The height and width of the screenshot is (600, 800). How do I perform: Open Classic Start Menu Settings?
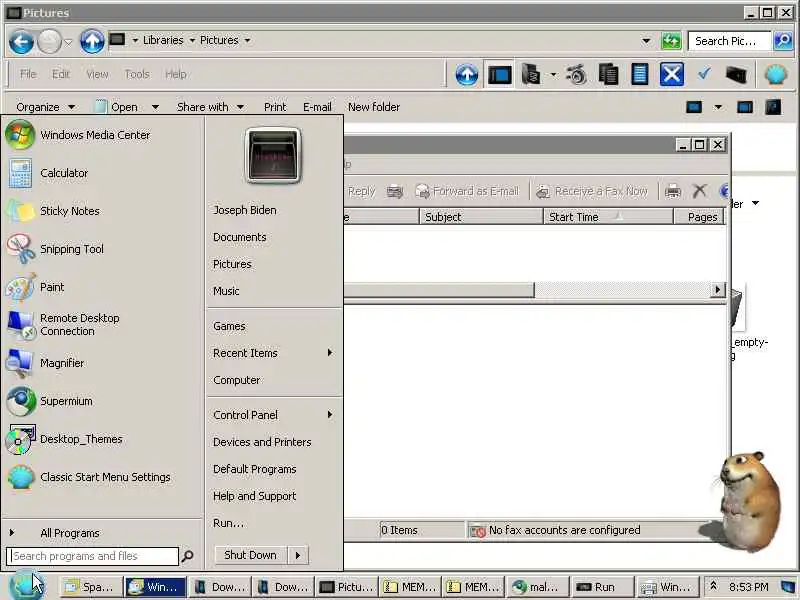102,477
